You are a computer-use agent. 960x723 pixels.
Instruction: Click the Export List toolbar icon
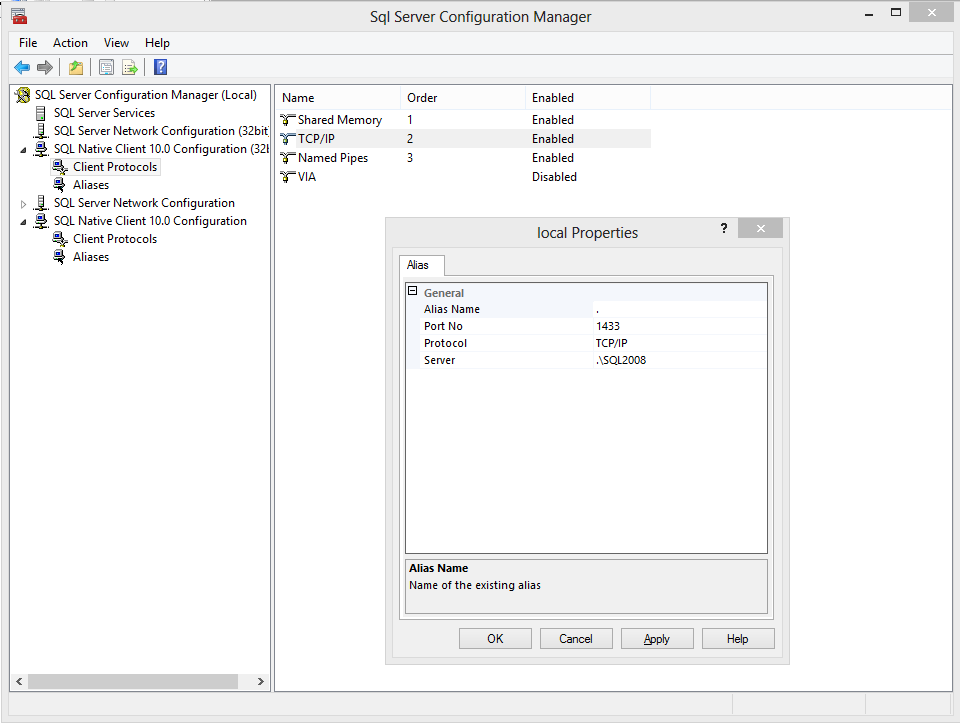click(130, 67)
